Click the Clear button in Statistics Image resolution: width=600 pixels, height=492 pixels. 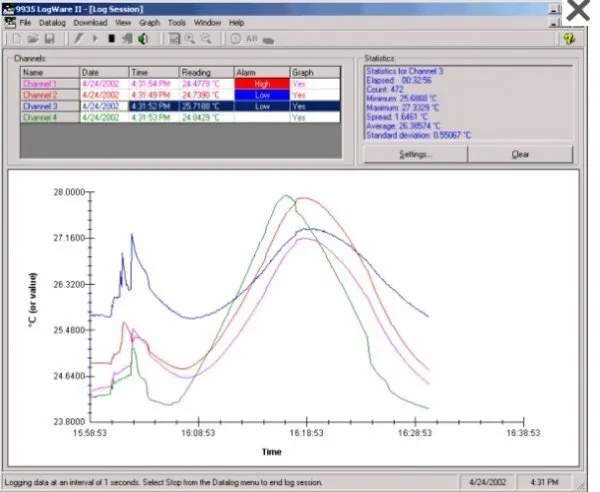click(520, 155)
